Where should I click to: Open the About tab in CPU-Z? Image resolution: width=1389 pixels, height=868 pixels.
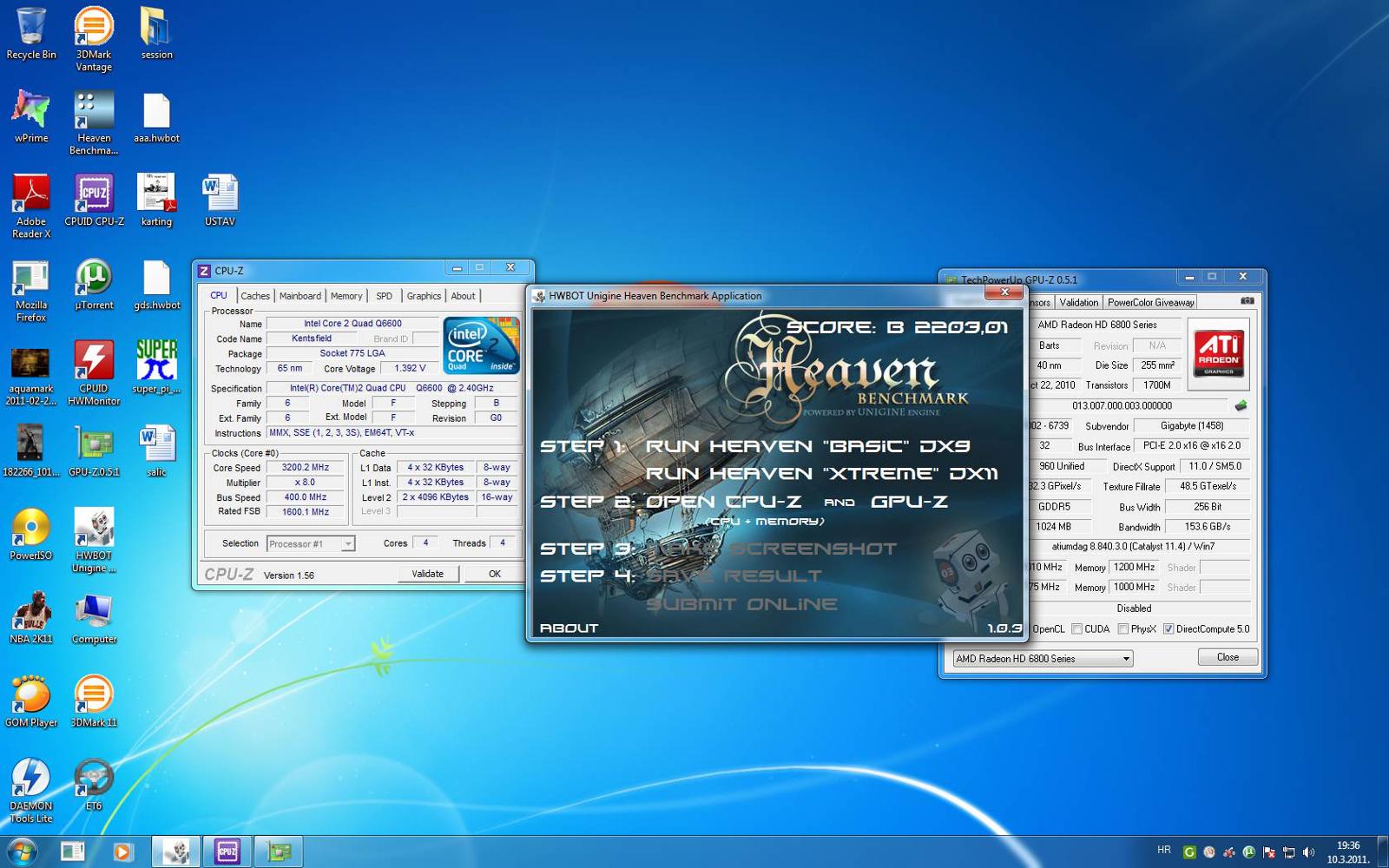coord(463,296)
